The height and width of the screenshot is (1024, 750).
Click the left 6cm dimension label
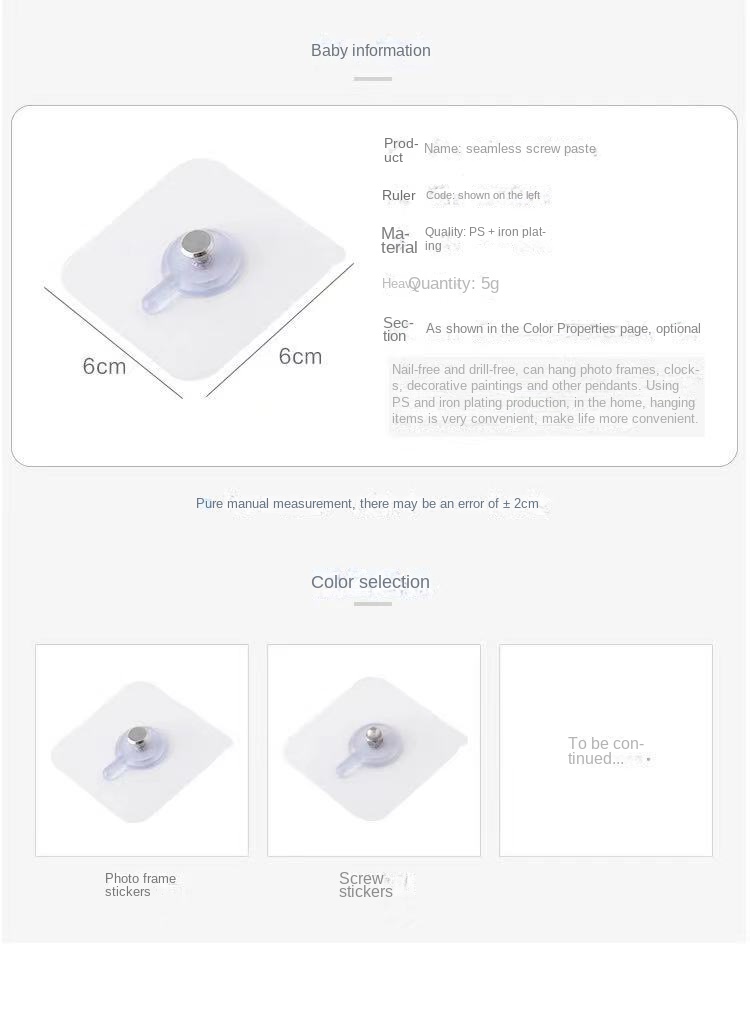tap(105, 366)
